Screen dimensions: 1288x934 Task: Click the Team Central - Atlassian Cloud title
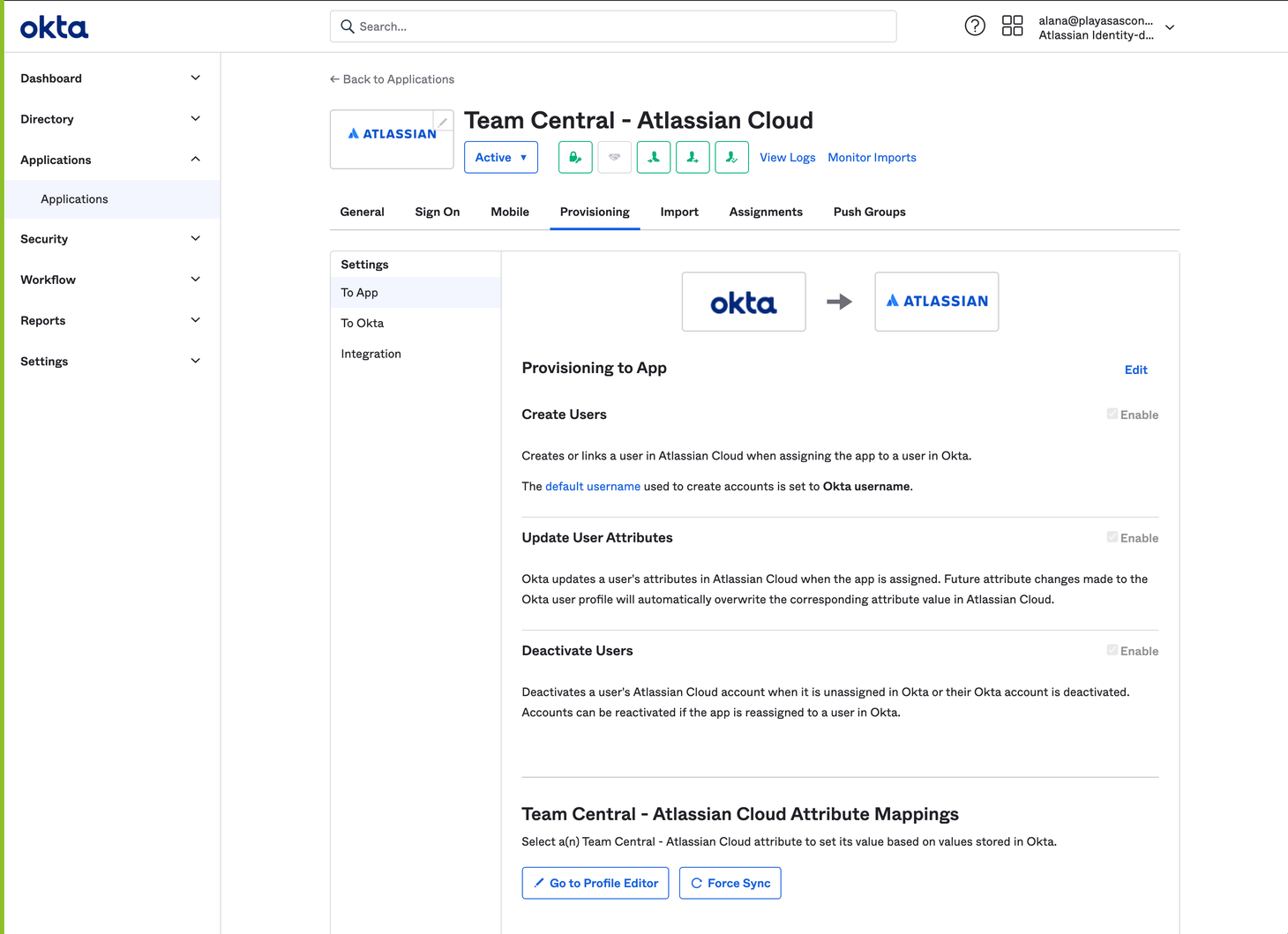pos(639,120)
